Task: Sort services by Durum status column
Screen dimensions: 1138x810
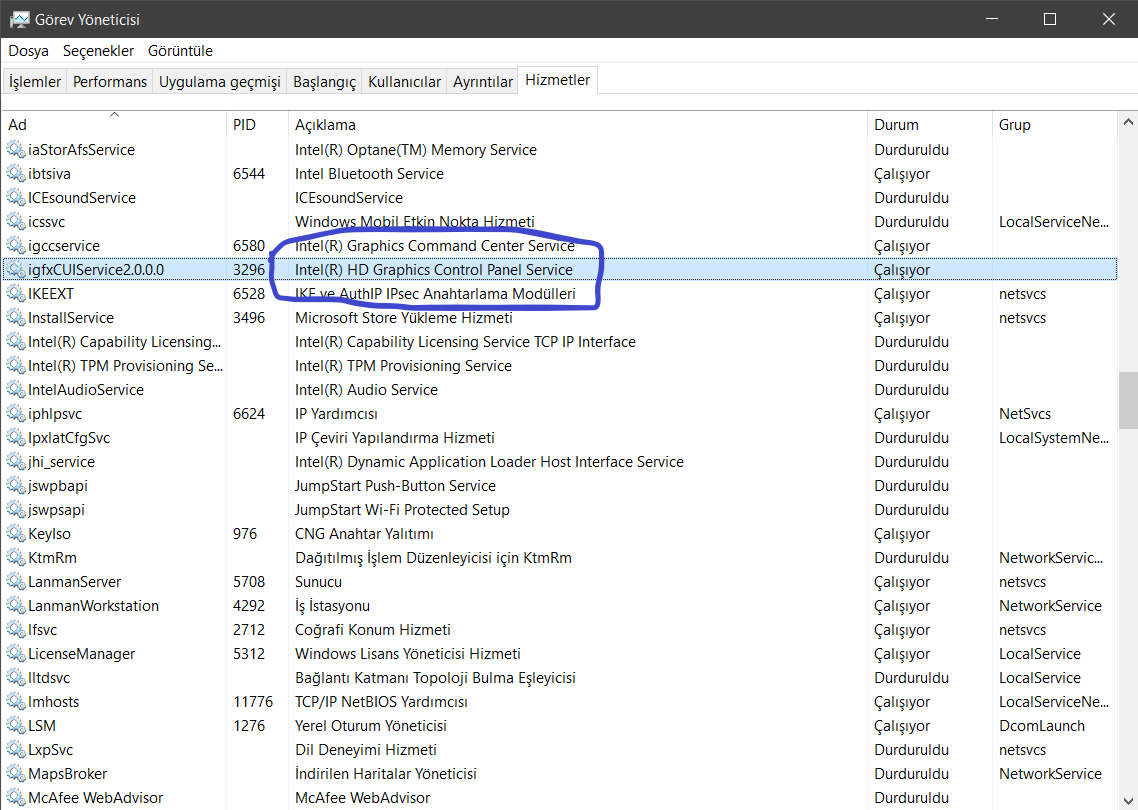Action: coord(896,125)
